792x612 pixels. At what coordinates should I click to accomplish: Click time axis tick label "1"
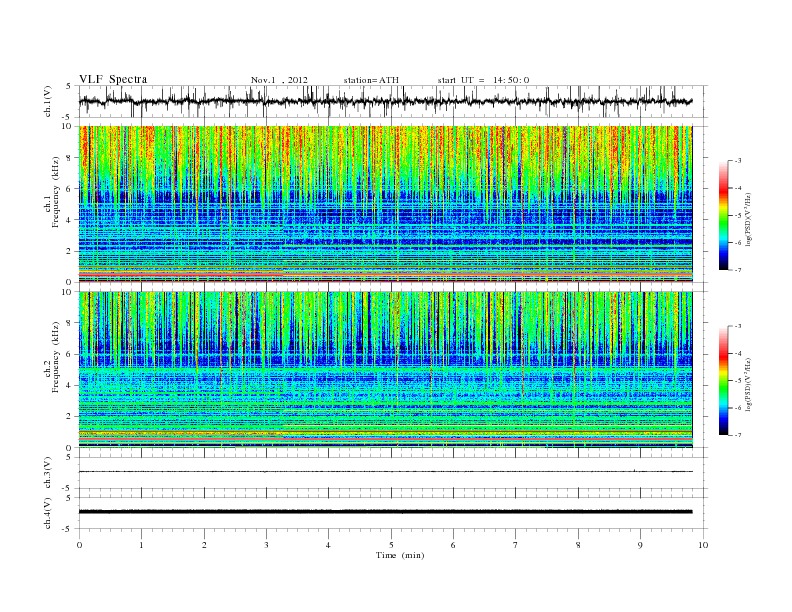(141, 545)
